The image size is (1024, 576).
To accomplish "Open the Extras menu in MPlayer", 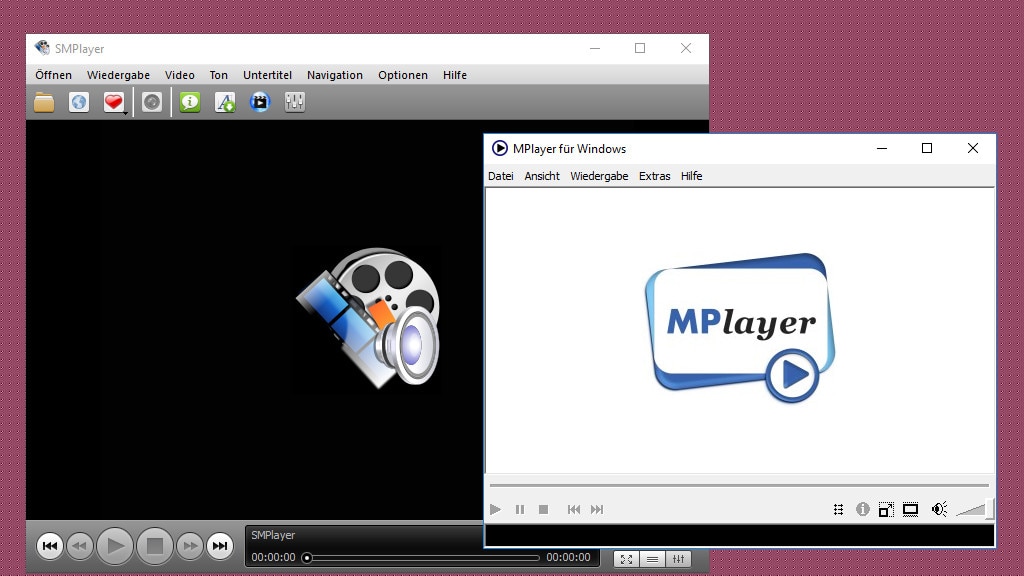I will click(654, 176).
